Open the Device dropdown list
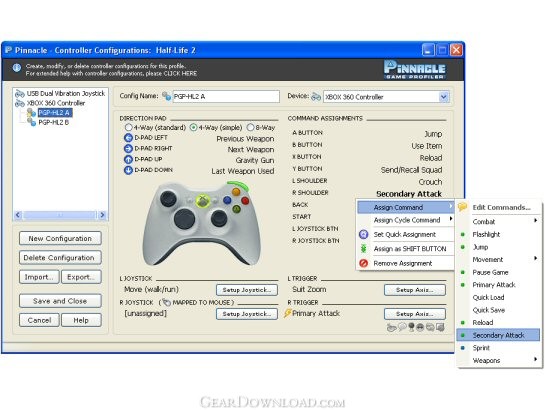Viewport: 545px width, 410px height. (x=444, y=97)
